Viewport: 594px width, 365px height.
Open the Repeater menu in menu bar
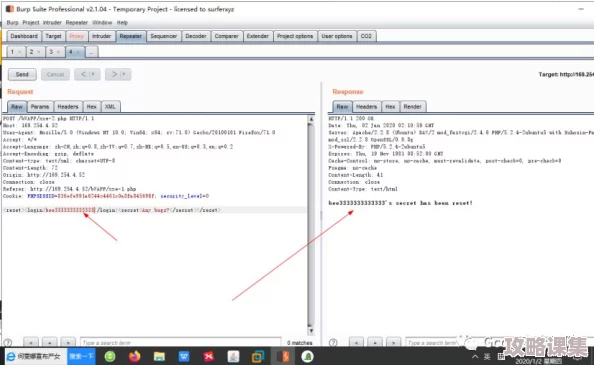77,22
